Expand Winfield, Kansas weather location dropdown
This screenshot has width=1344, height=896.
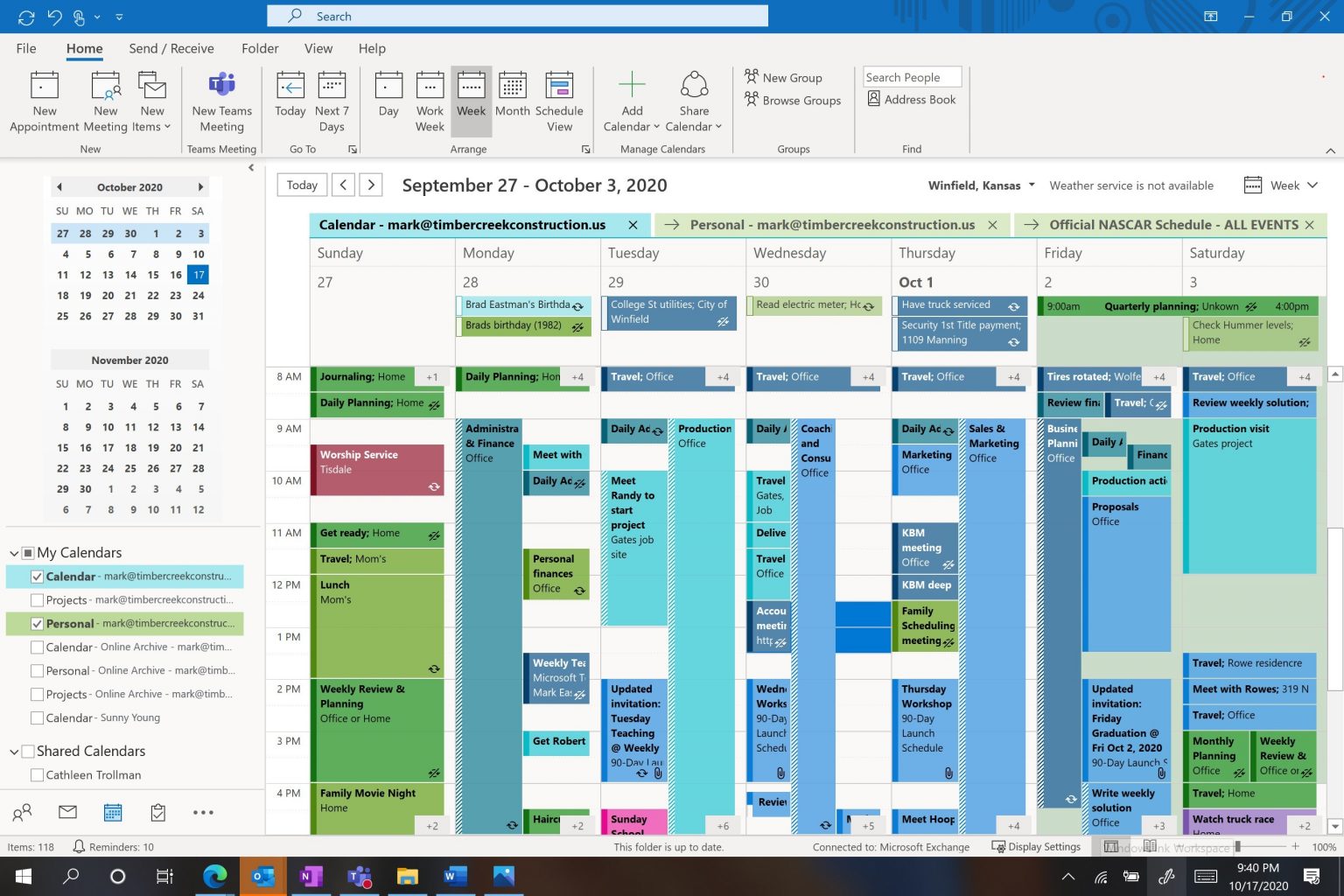click(x=1032, y=185)
